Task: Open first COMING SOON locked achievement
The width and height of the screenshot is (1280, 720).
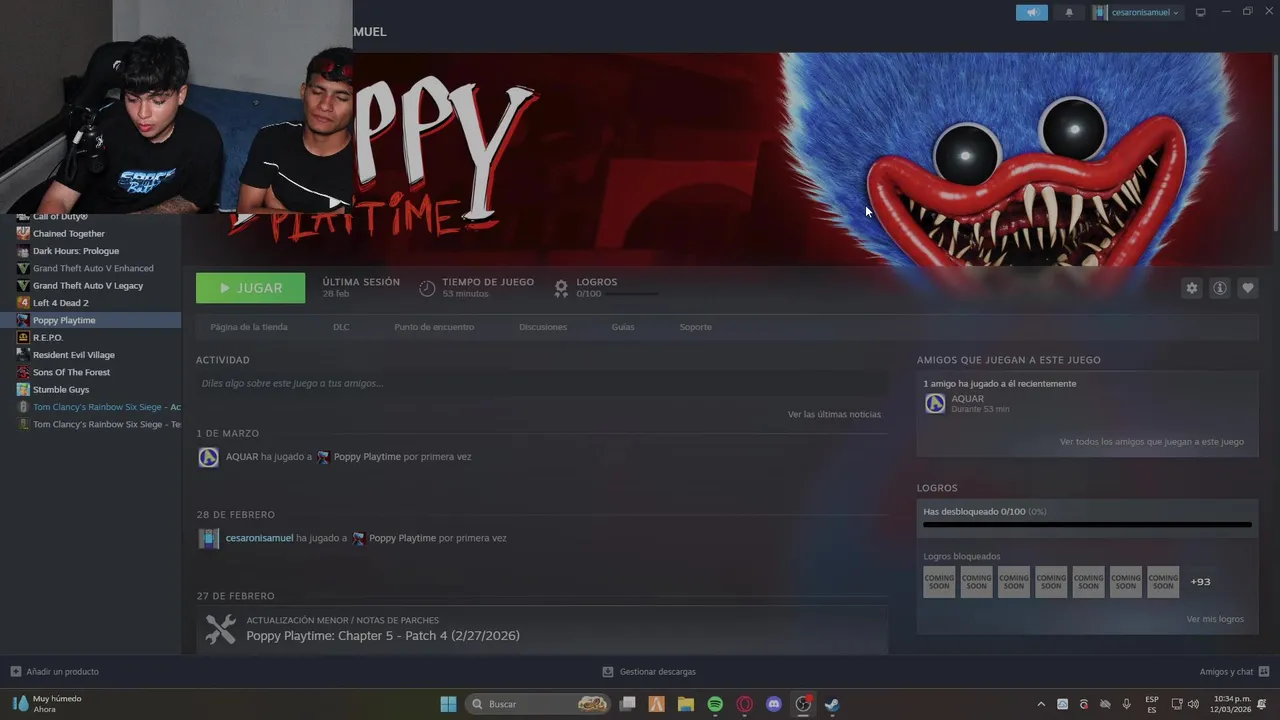Action: (x=939, y=582)
